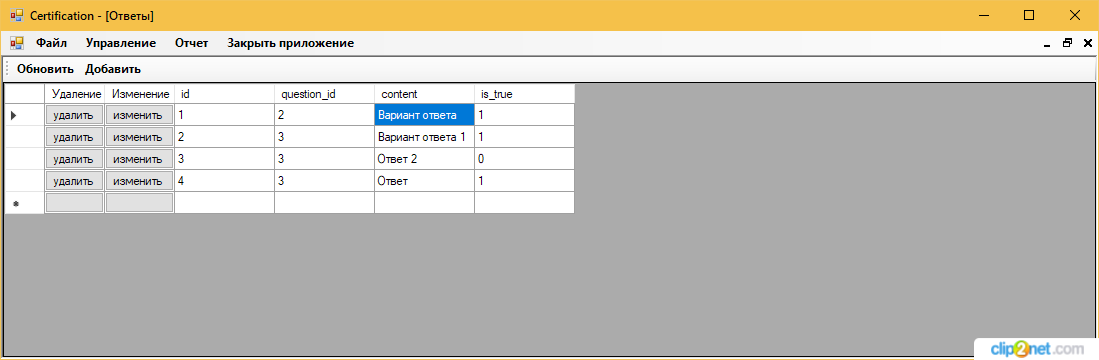This screenshot has height=360, width=1099.
Task: Sort by the content column header
Action: [425, 94]
